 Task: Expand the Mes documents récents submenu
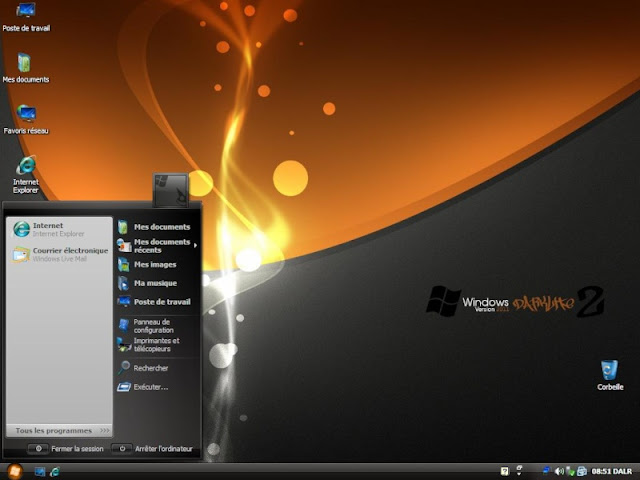click(157, 246)
